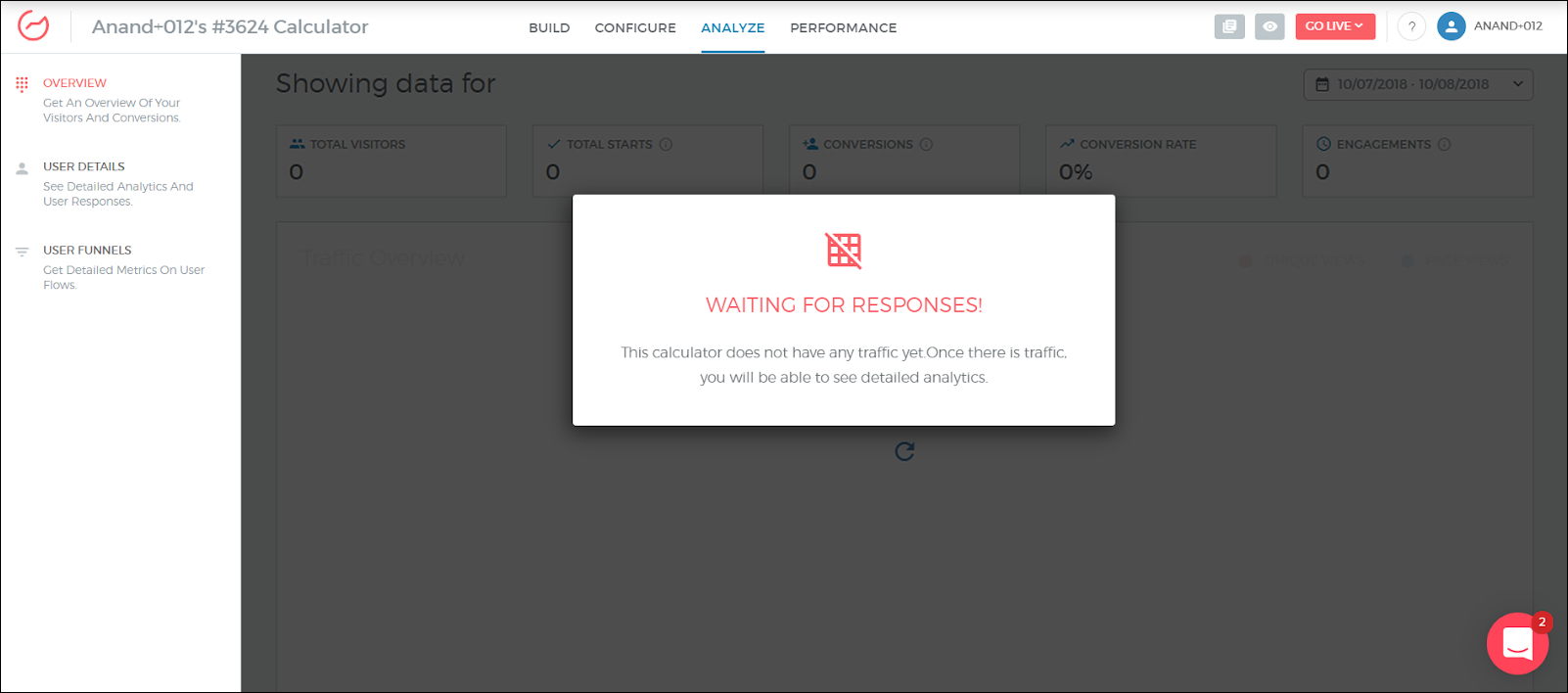Open the chat widget with 2 notifications

point(1517,643)
